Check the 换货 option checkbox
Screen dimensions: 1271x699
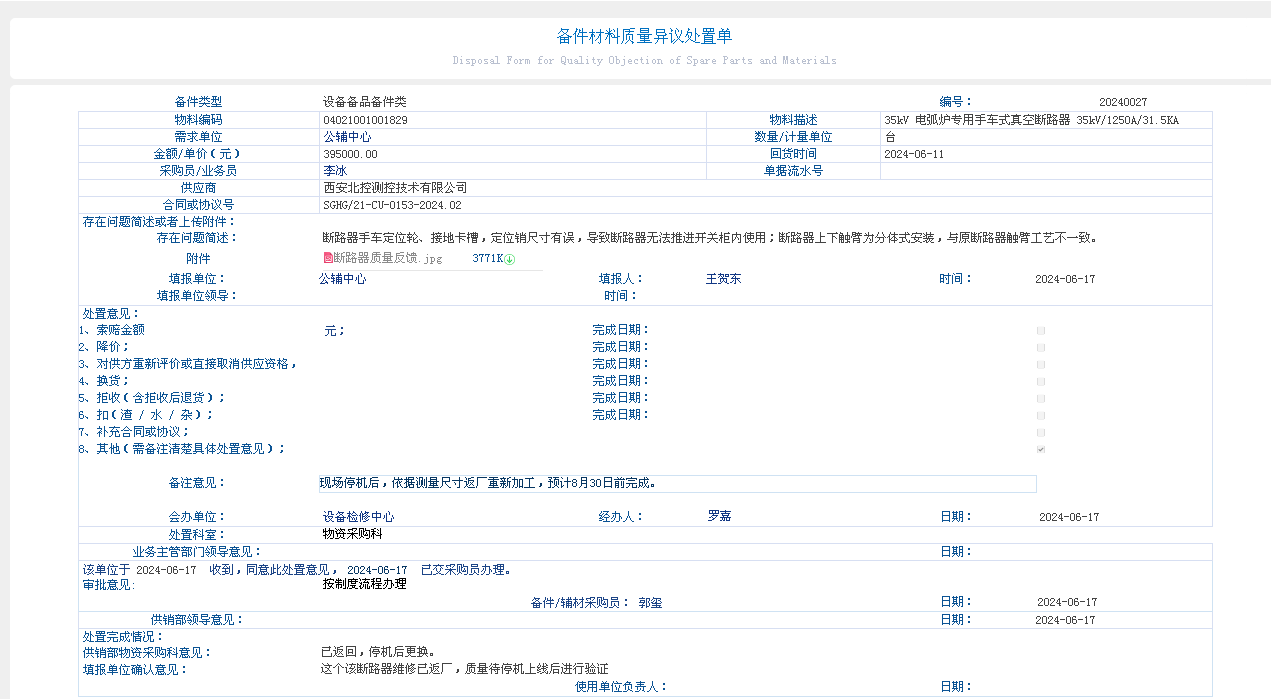[1040, 380]
